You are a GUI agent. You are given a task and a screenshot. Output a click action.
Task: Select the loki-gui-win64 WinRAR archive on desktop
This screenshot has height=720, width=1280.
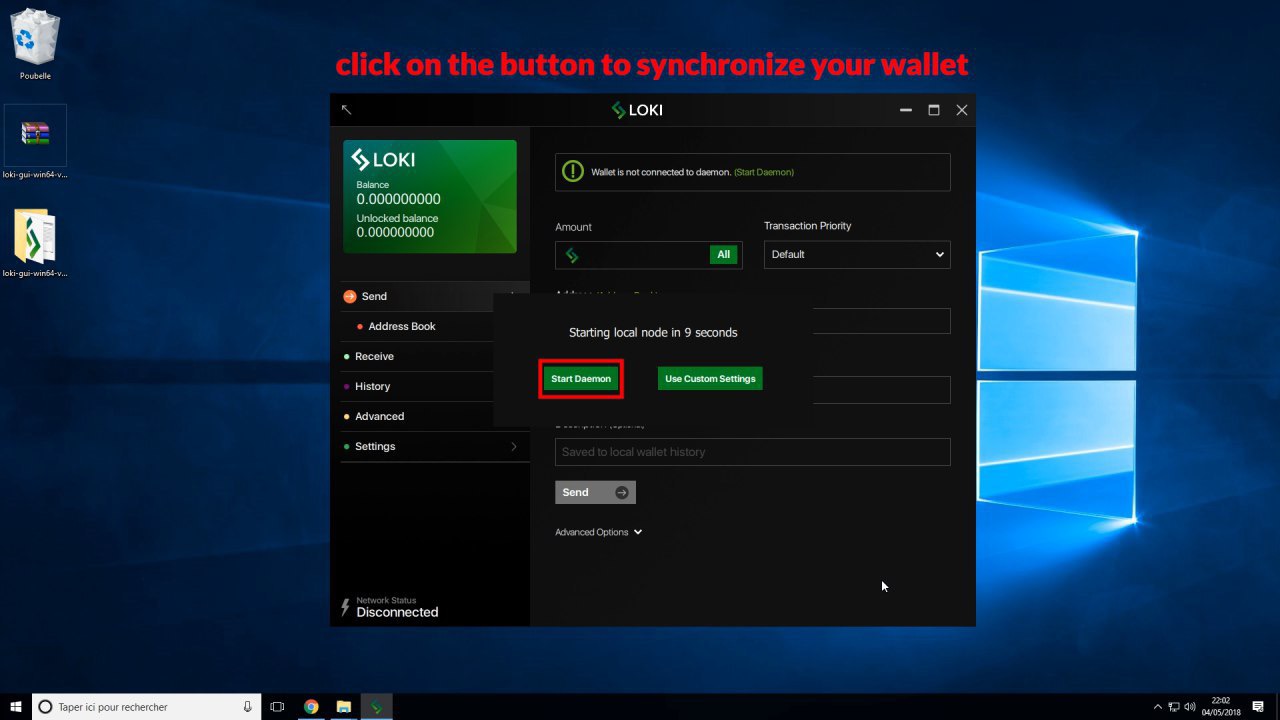click(35, 142)
